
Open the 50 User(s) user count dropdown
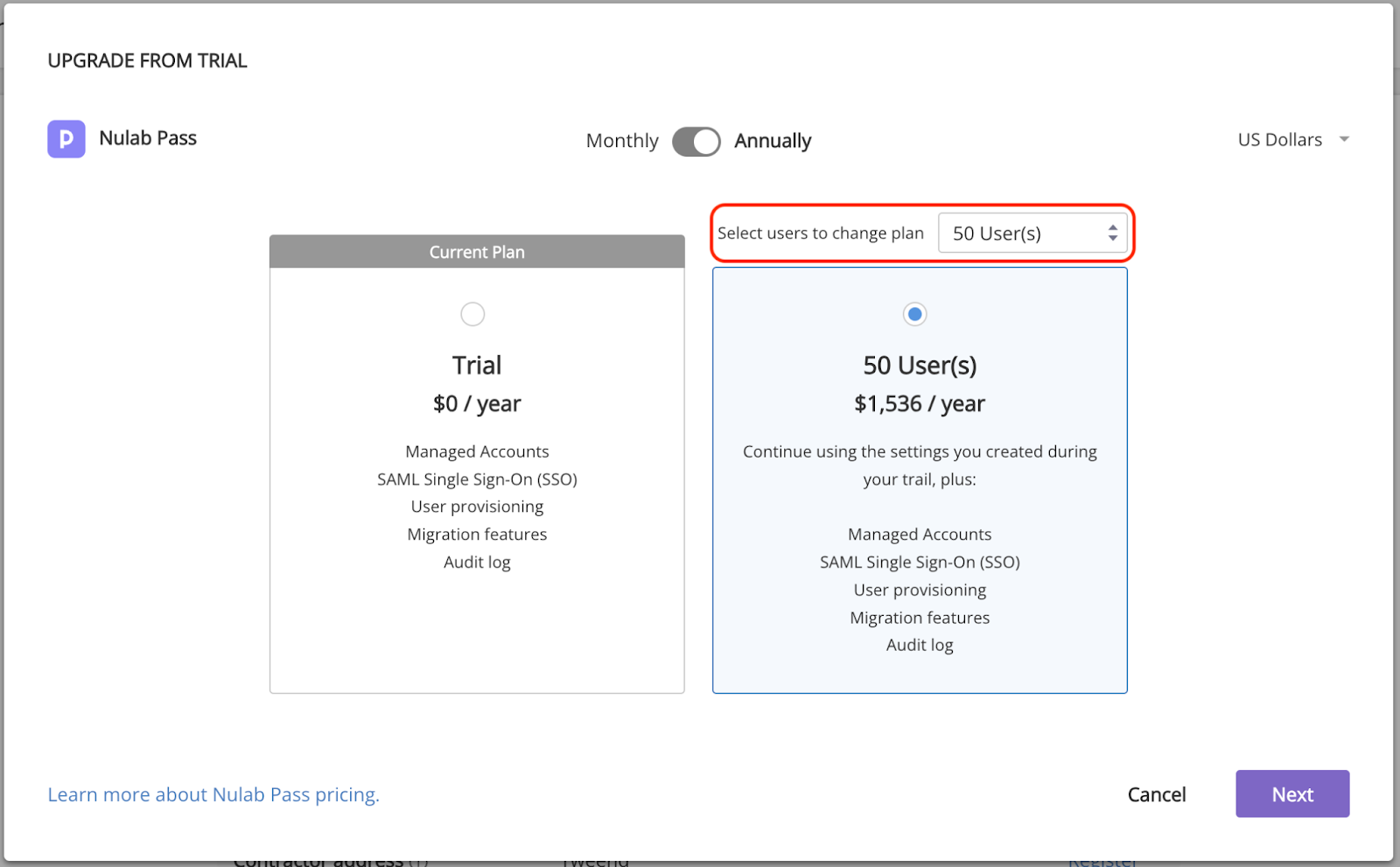1032,234
